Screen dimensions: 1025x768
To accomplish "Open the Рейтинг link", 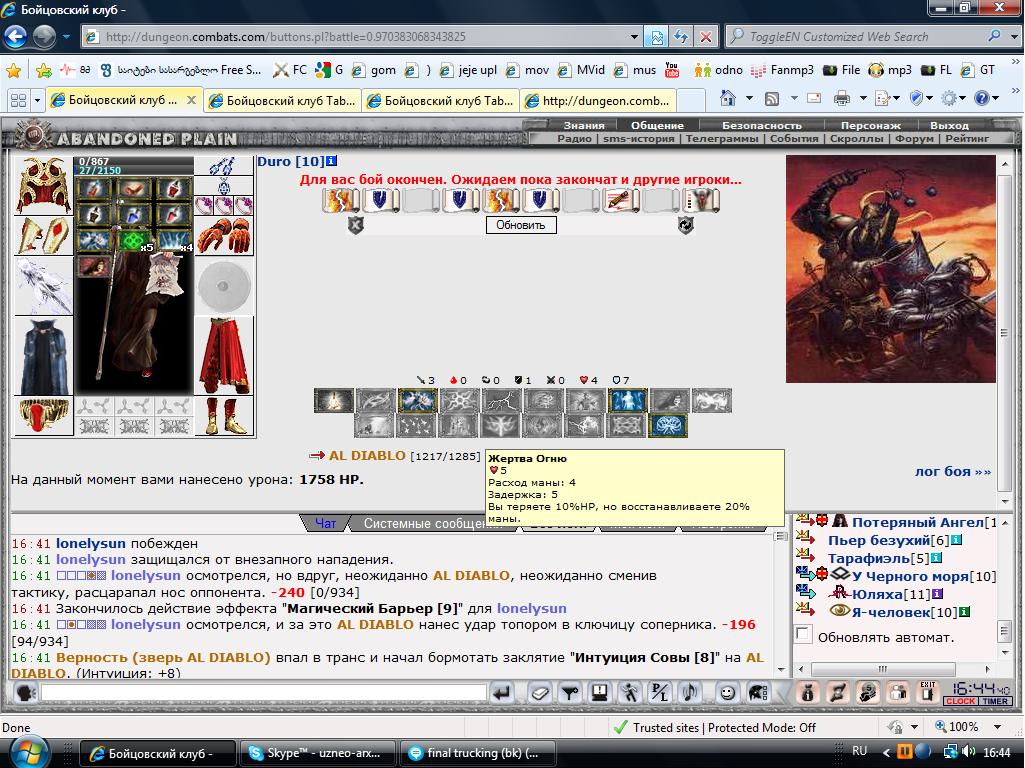I will tap(967, 138).
